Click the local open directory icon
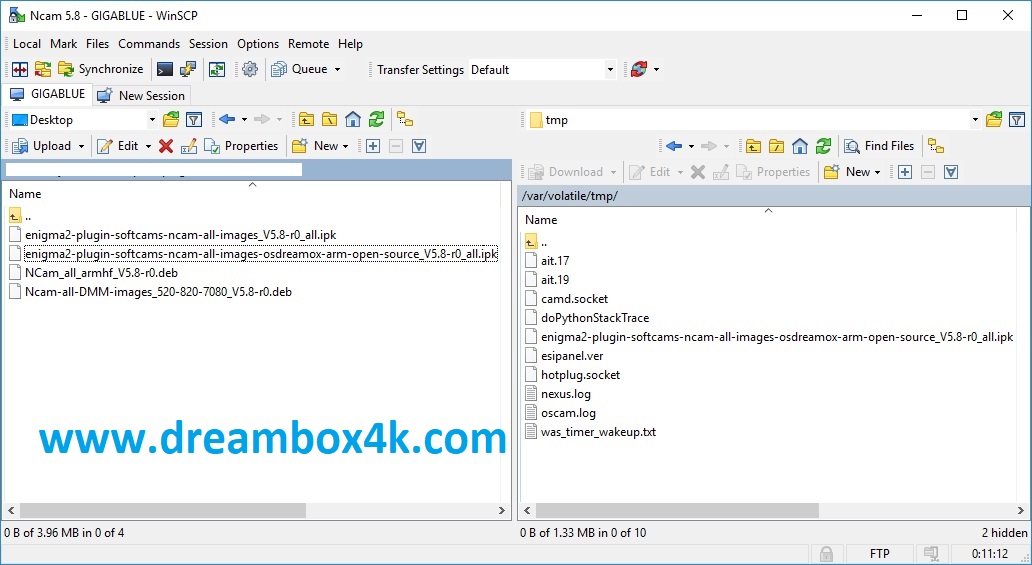This screenshot has height=565, width=1032. tap(171, 120)
